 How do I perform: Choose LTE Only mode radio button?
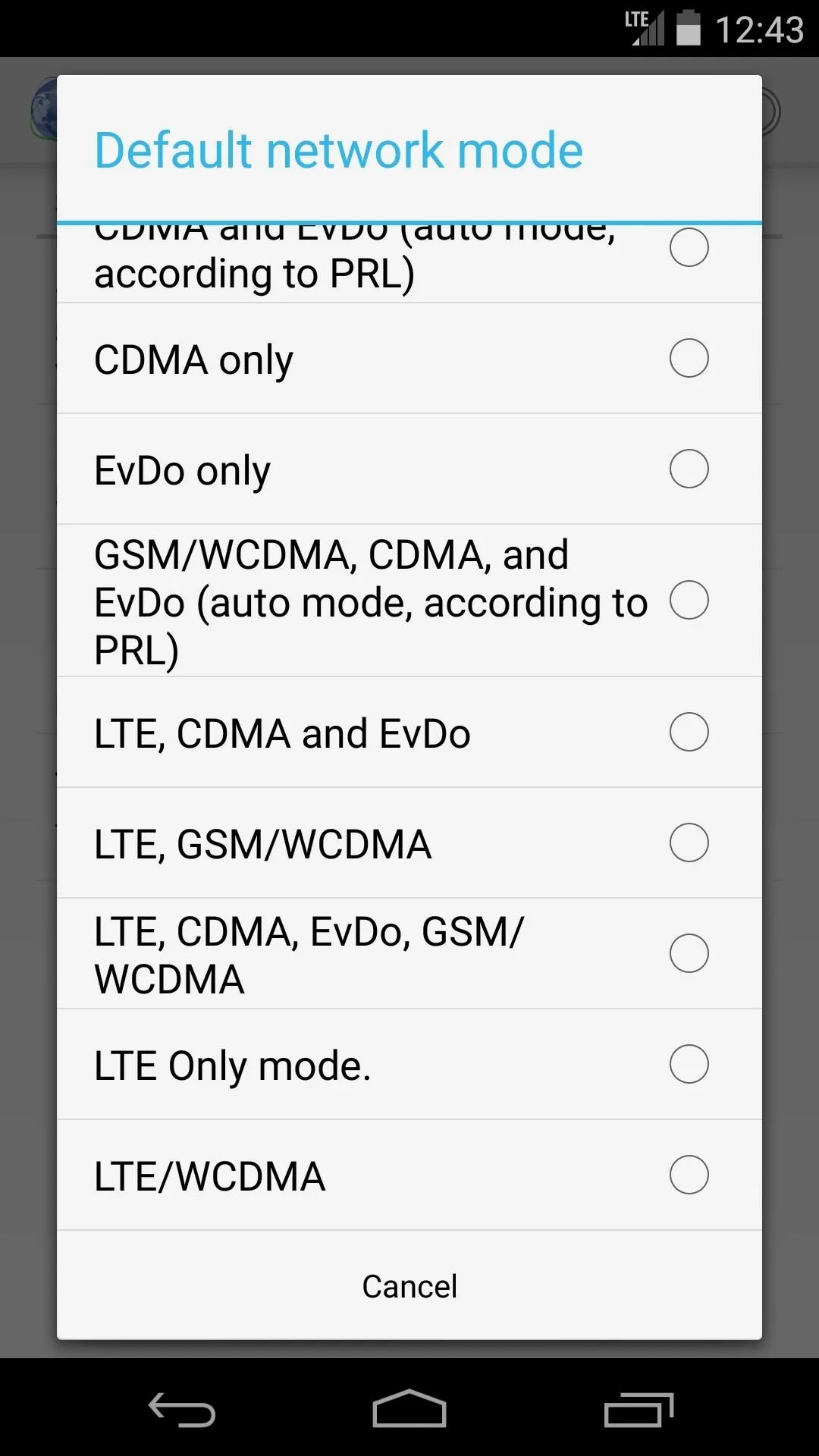pos(689,1064)
